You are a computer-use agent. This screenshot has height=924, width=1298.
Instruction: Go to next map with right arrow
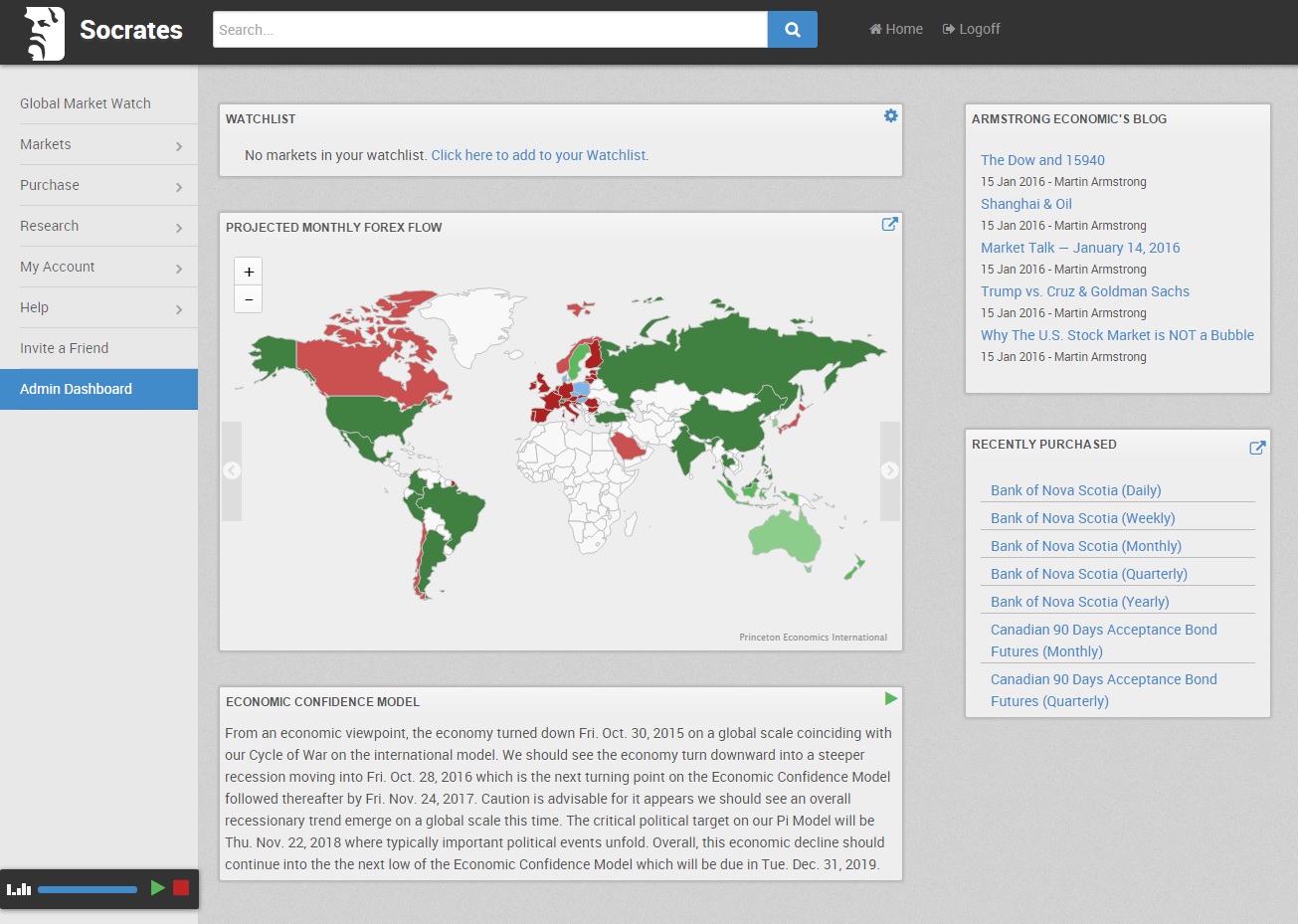[890, 470]
